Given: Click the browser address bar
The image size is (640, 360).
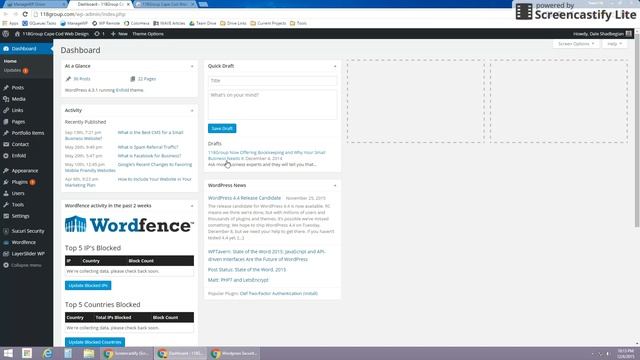Looking at the screenshot, I should (269, 14).
